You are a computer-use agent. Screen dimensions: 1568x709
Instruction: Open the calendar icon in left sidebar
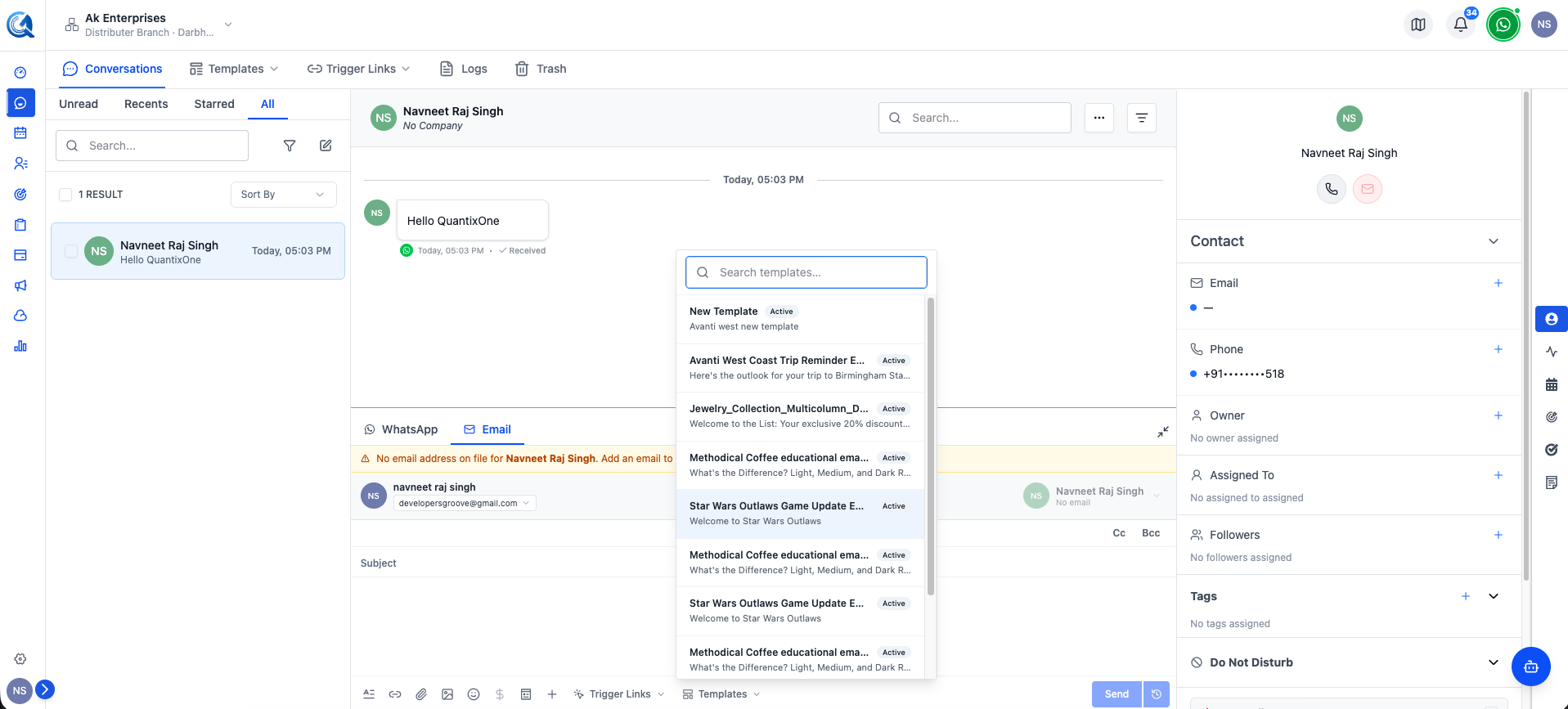coord(20,132)
